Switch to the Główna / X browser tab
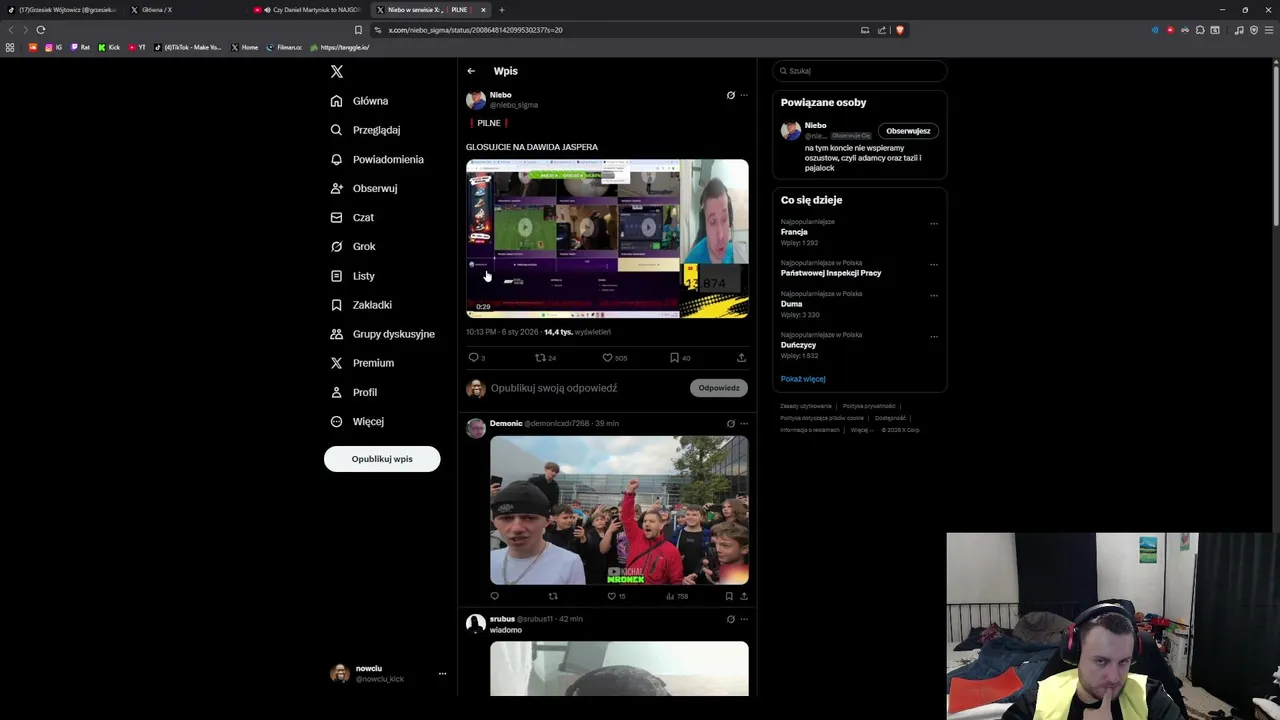1280x720 pixels. tap(186, 10)
